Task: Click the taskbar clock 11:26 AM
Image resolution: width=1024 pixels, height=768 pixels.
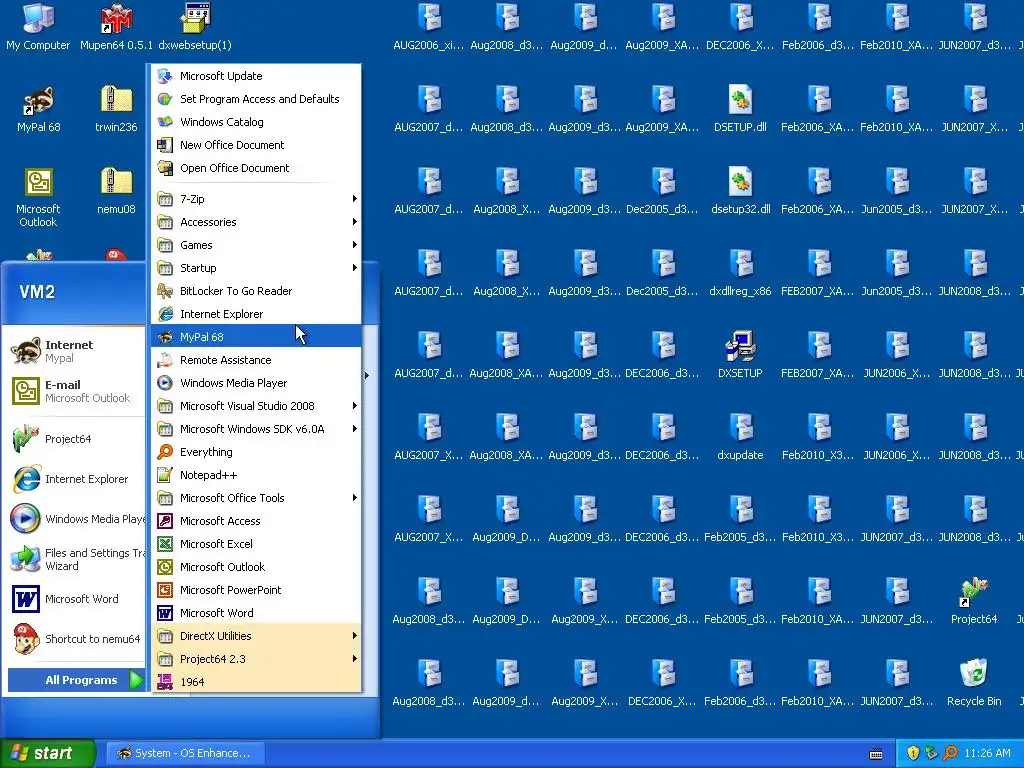Action: (987, 753)
